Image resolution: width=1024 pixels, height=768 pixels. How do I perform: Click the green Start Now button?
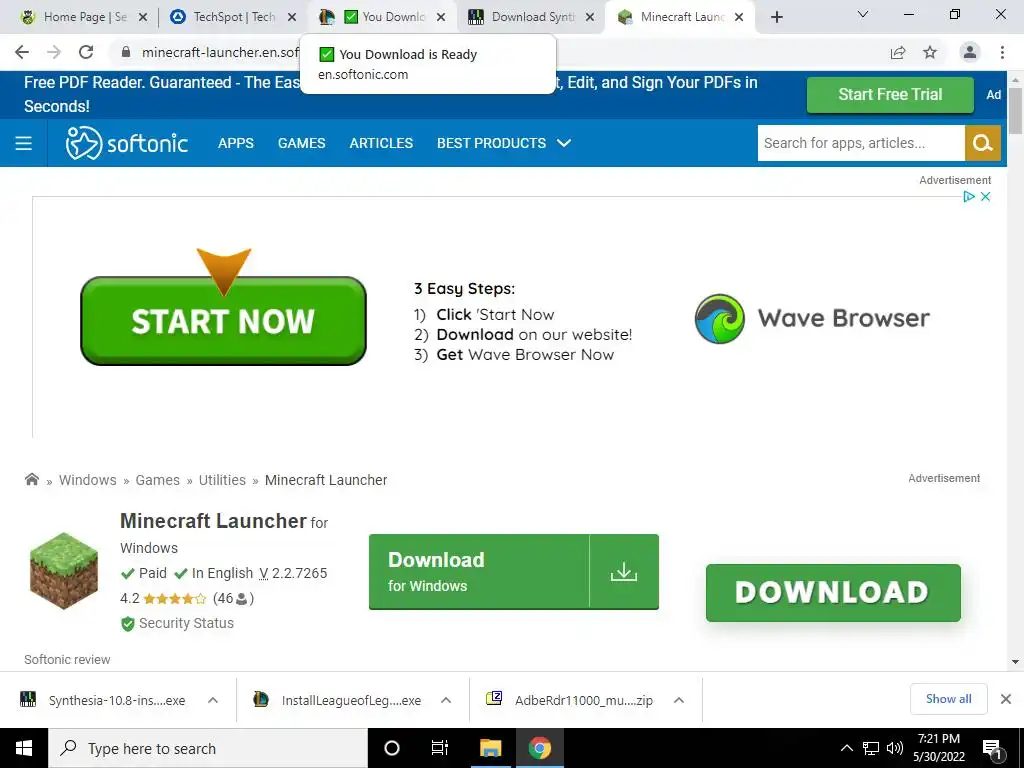pos(223,321)
